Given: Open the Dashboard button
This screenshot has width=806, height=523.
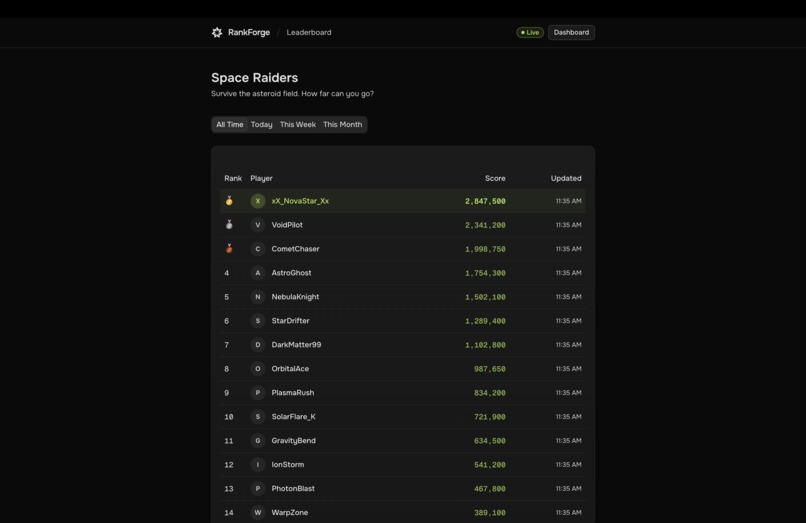Looking at the screenshot, I should pos(571,32).
